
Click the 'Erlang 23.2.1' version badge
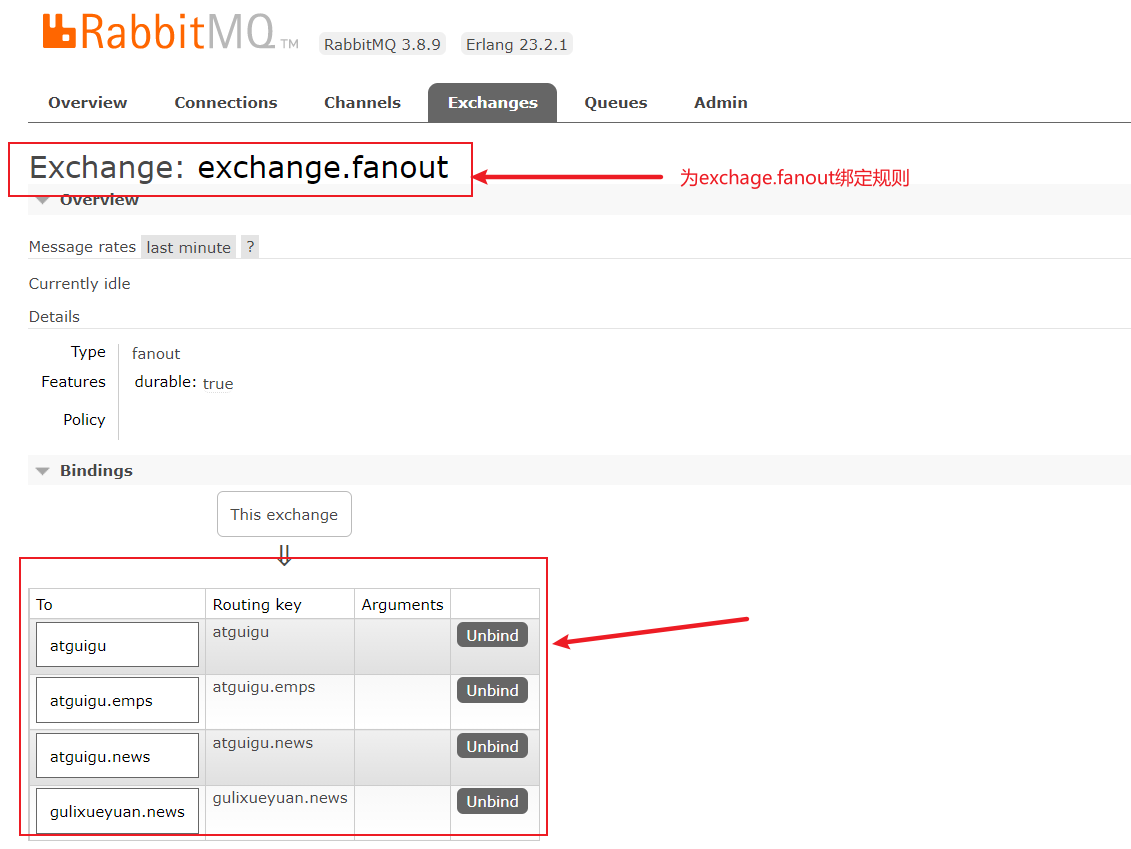coord(516,44)
